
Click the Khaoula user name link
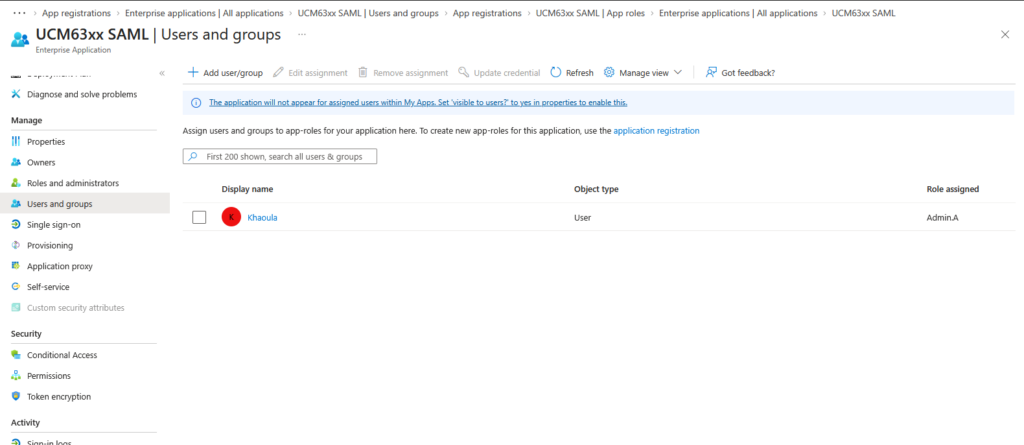[263, 218]
